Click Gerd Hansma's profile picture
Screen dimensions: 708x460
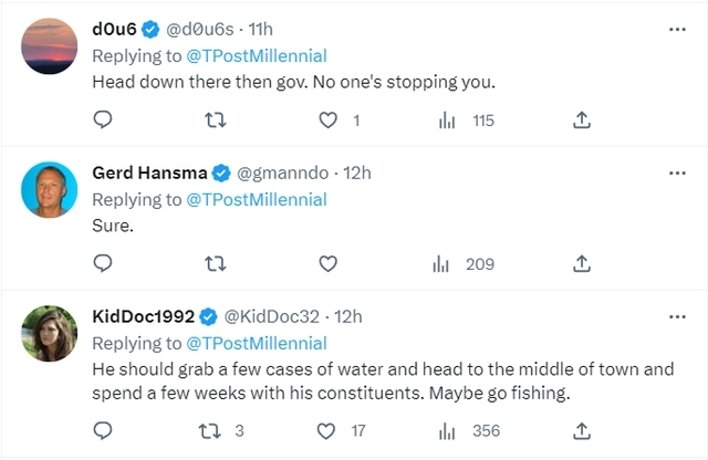pyautogui.click(x=49, y=189)
